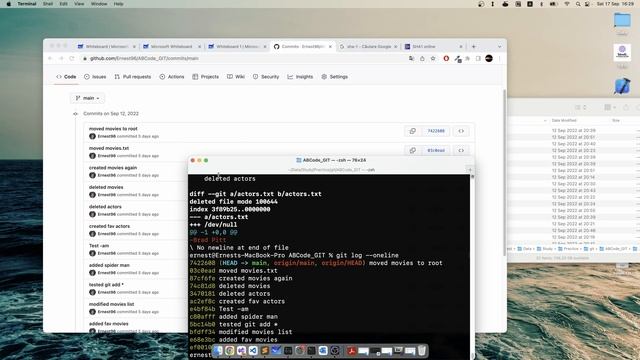Open Chrome tab search chevron
The image size is (640, 360).
(x=499, y=47)
